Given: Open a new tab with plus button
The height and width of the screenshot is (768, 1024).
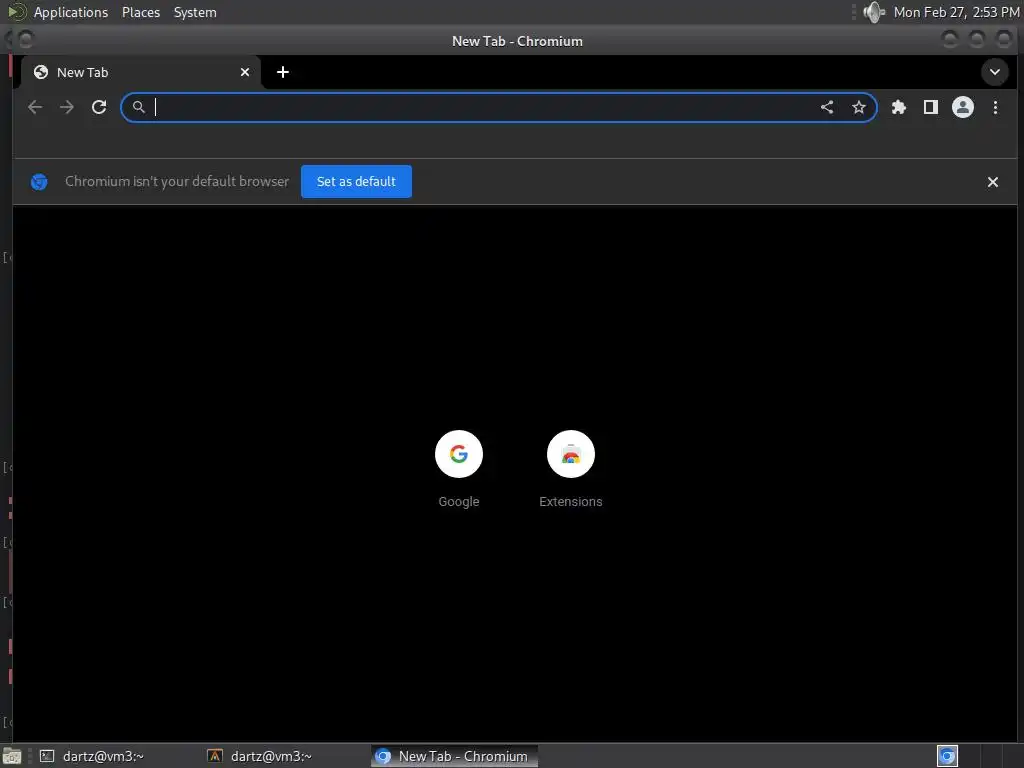Looking at the screenshot, I should [x=283, y=72].
